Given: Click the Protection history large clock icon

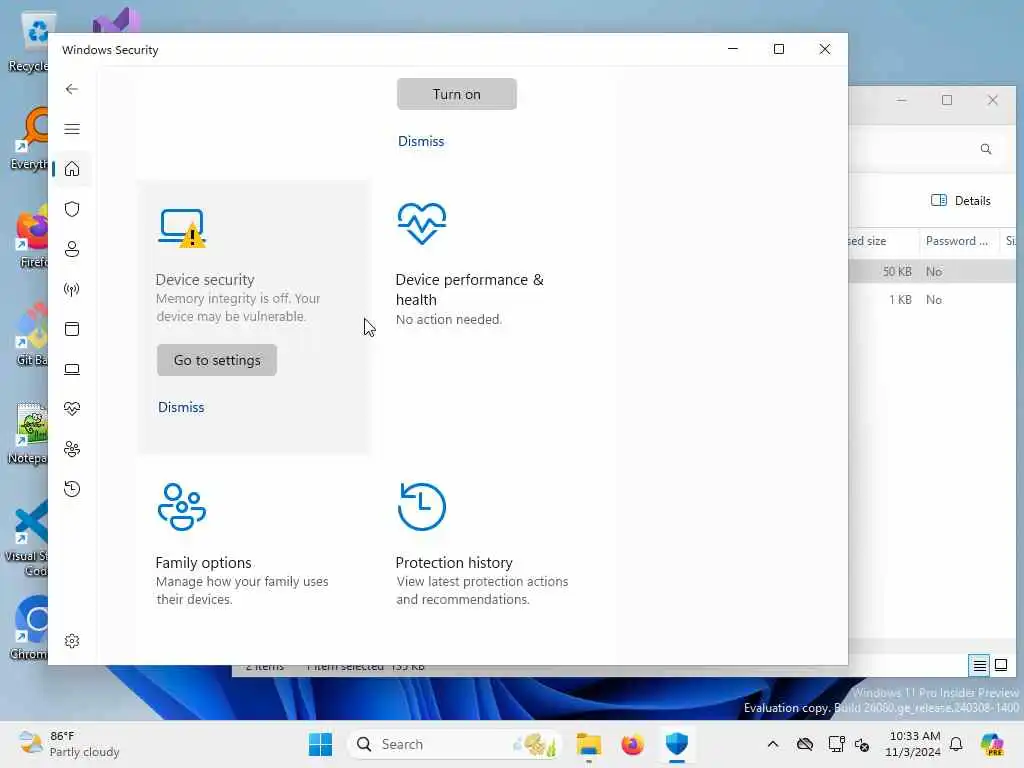Looking at the screenshot, I should click(422, 507).
